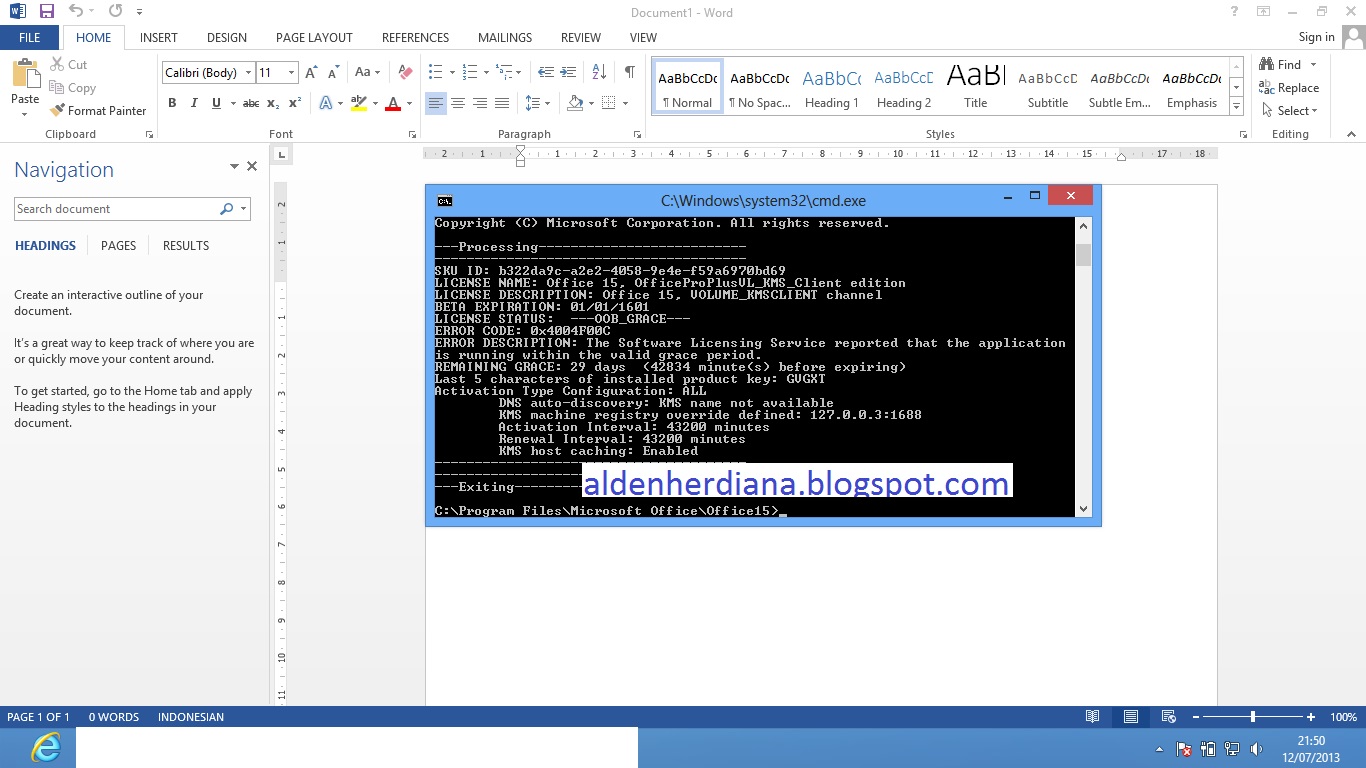The width and height of the screenshot is (1366, 768).
Task: Click cmd window scrollbar down arrow
Action: (x=1083, y=509)
